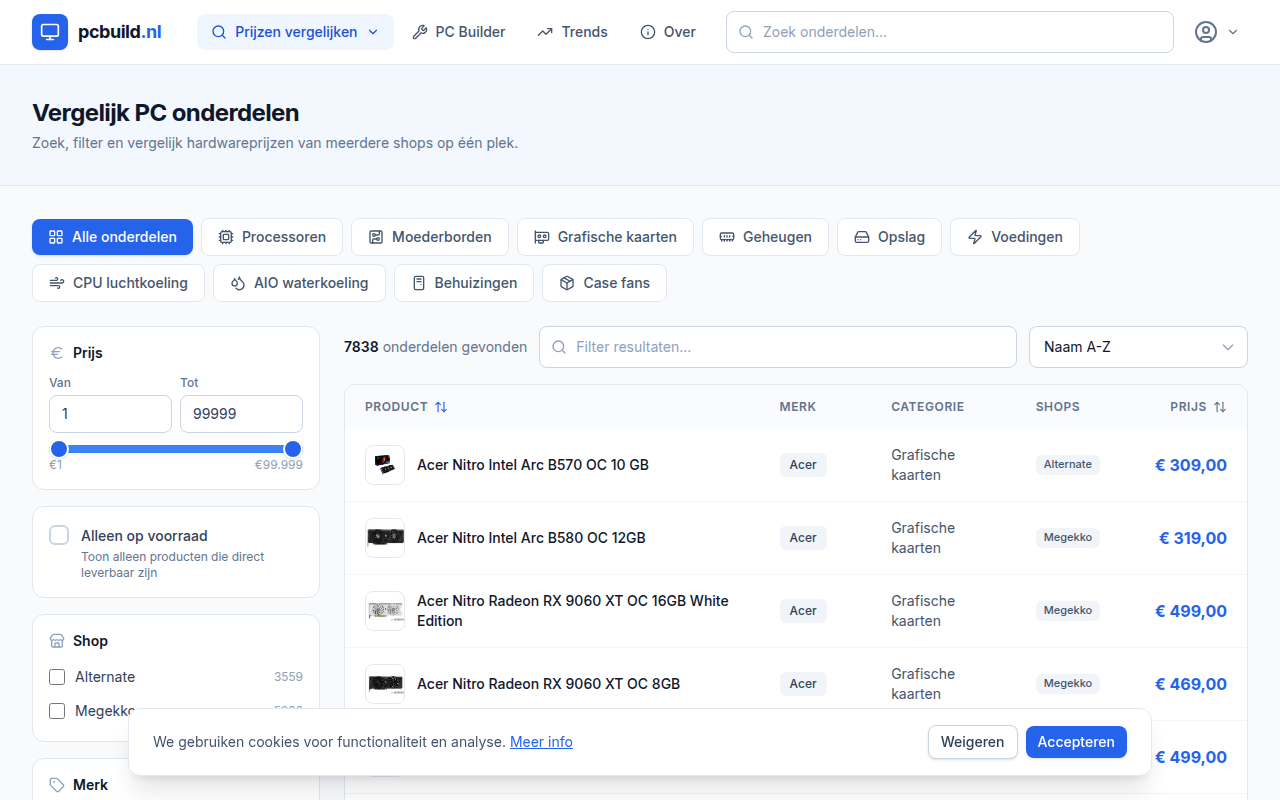Click the lightning bolt icon in Voedingen

pos(975,237)
